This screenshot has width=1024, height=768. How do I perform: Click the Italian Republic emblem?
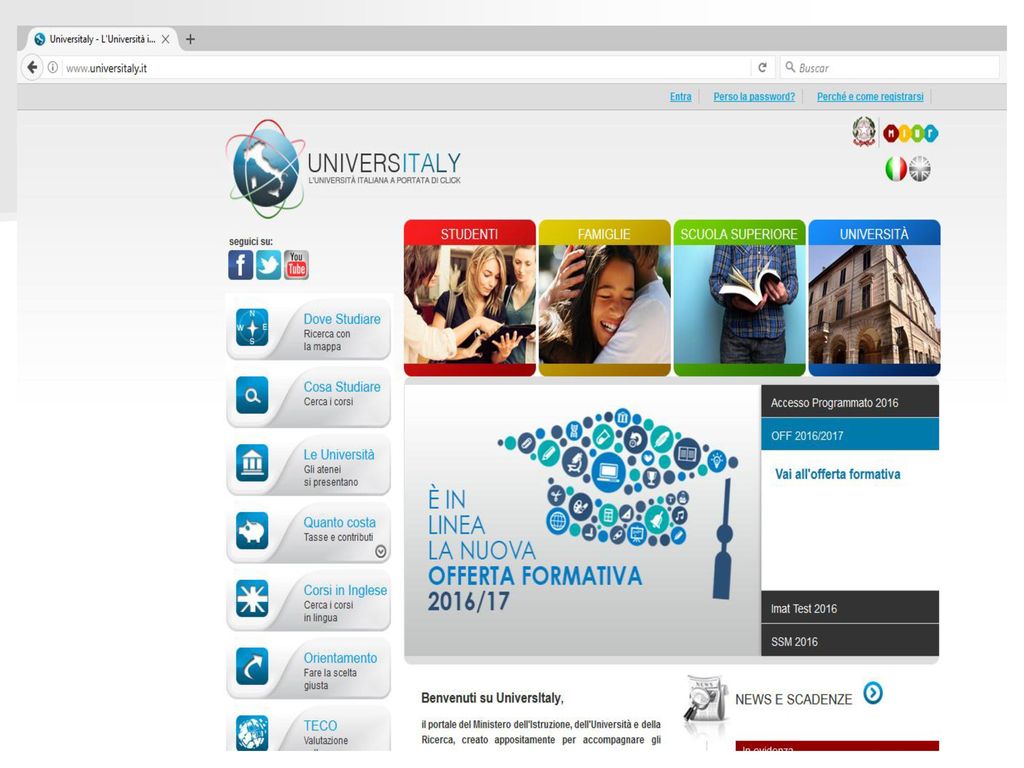pos(864,131)
